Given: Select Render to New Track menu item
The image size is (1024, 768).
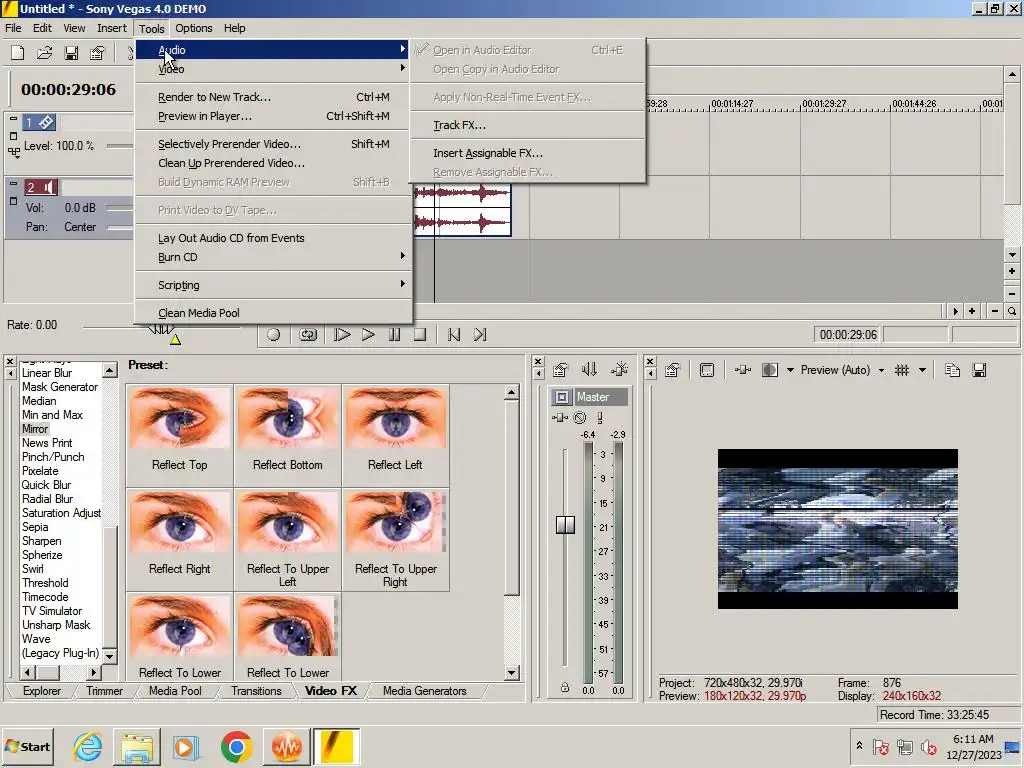Looking at the screenshot, I should [x=274, y=97].
